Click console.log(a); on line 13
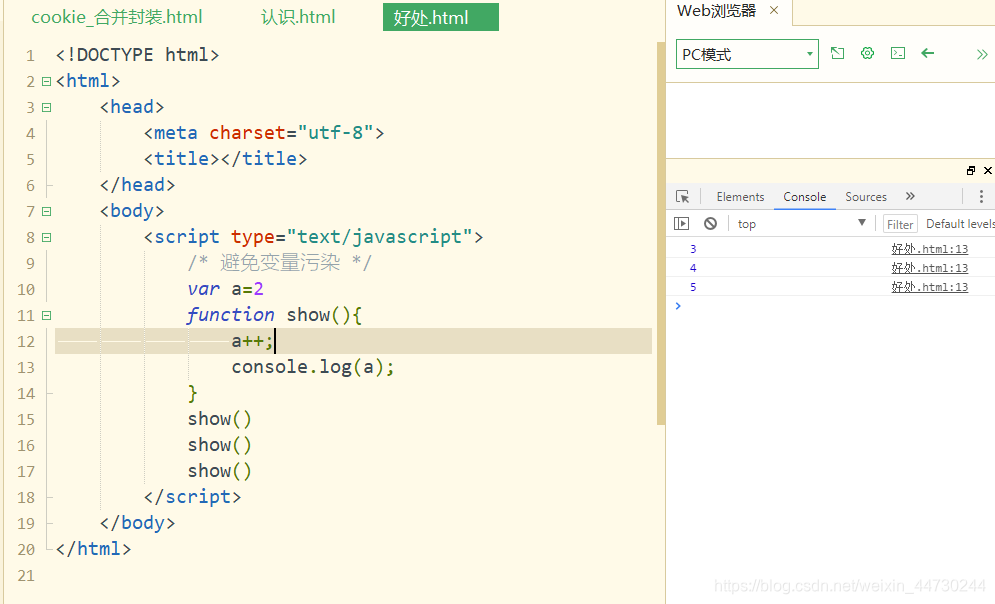Viewport: 995px width, 604px height. pos(313,367)
